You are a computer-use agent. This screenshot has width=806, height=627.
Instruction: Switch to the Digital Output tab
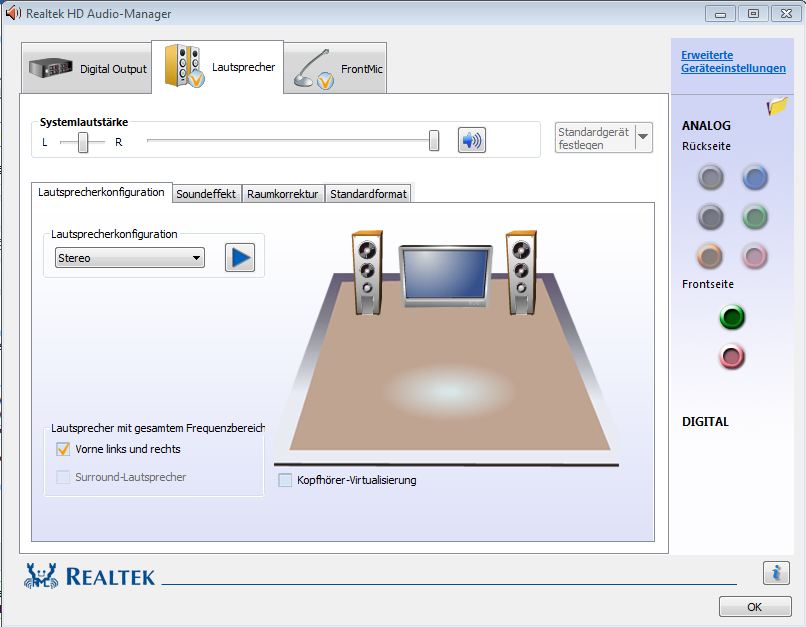pos(87,68)
